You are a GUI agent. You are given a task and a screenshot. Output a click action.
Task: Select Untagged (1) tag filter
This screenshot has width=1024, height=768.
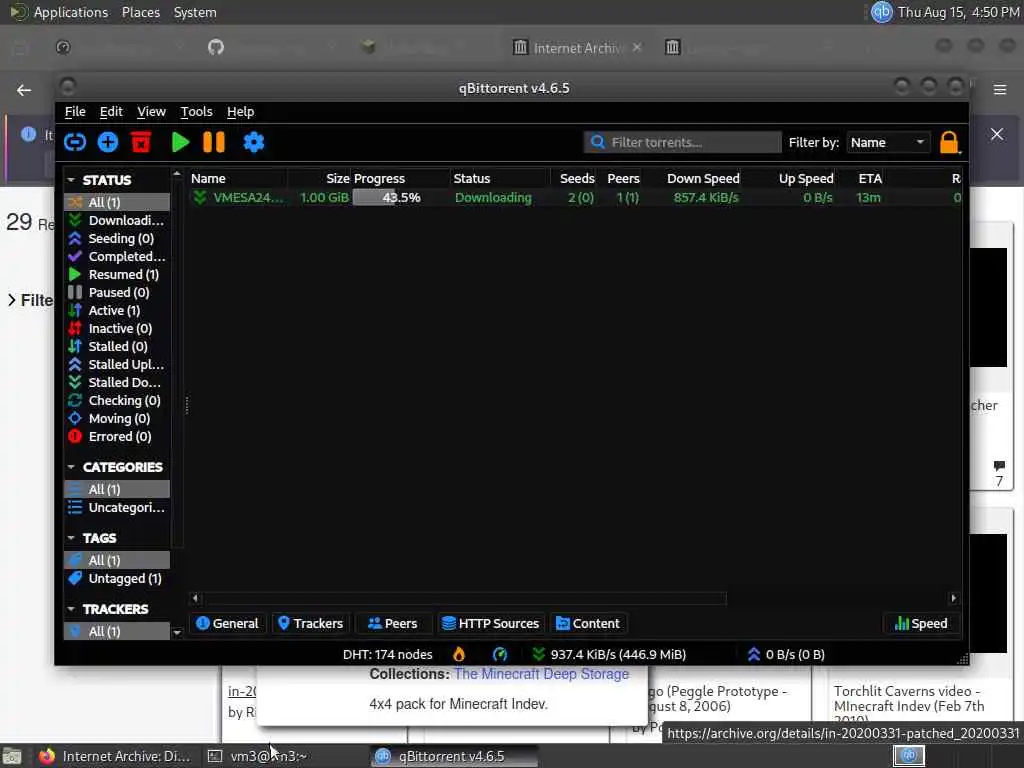117,579
